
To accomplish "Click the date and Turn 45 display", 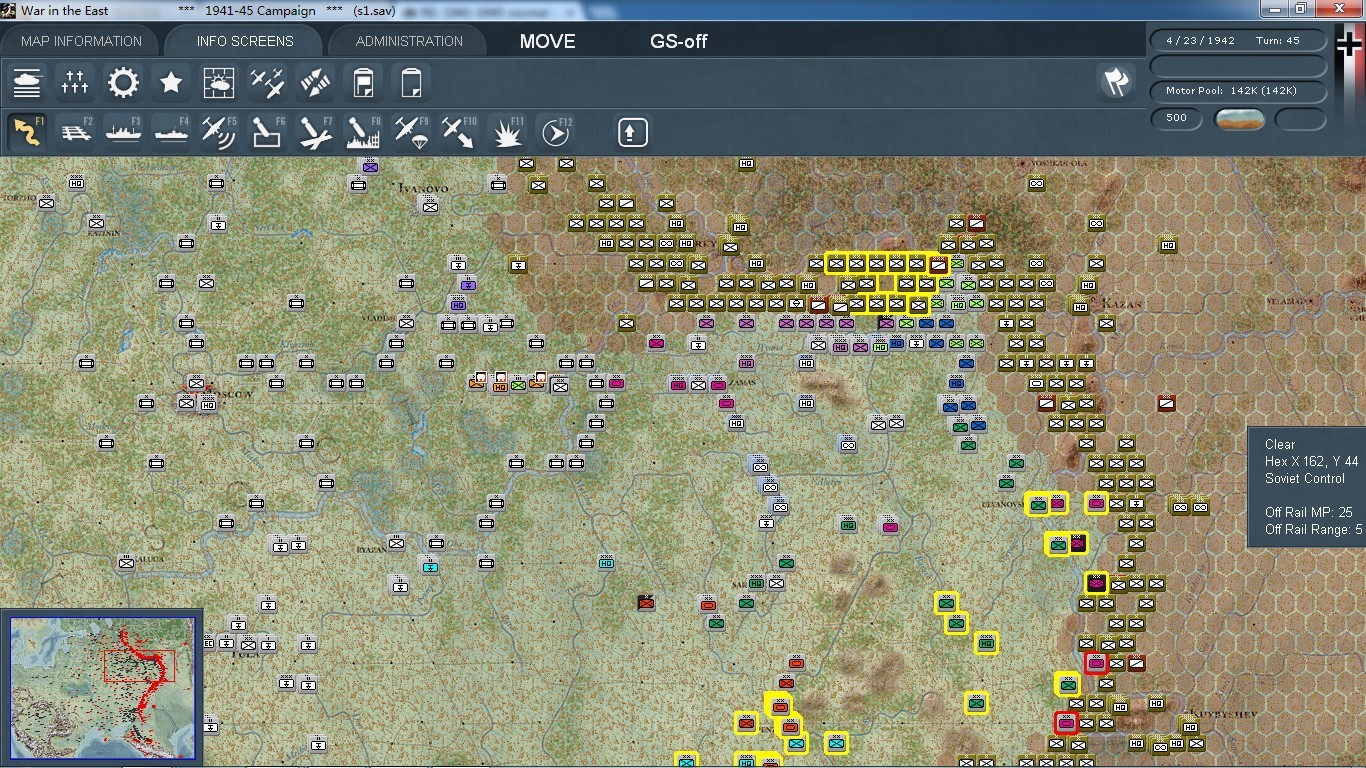I will [1239, 41].
